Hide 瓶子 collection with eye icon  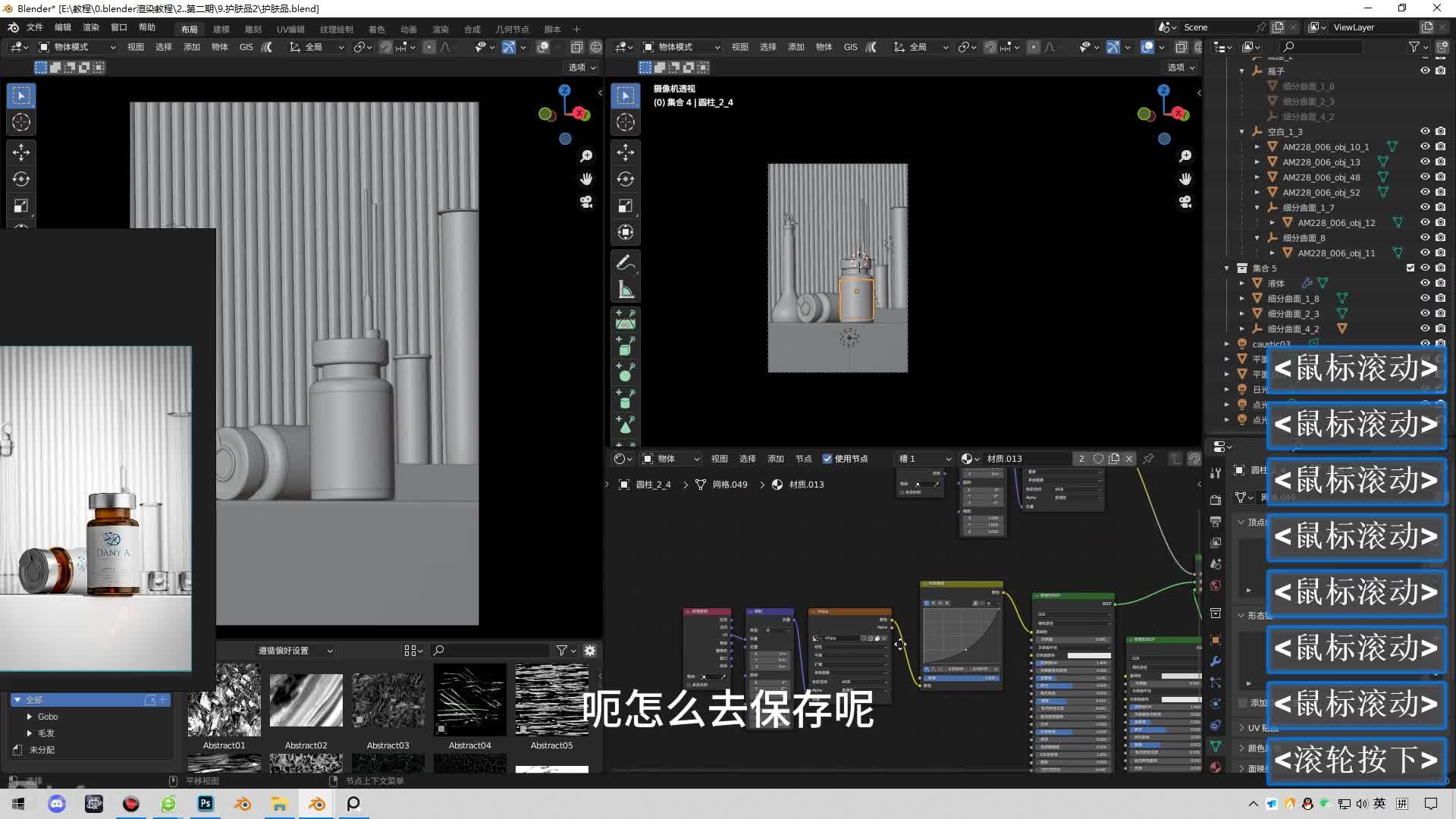point(1425,71)
